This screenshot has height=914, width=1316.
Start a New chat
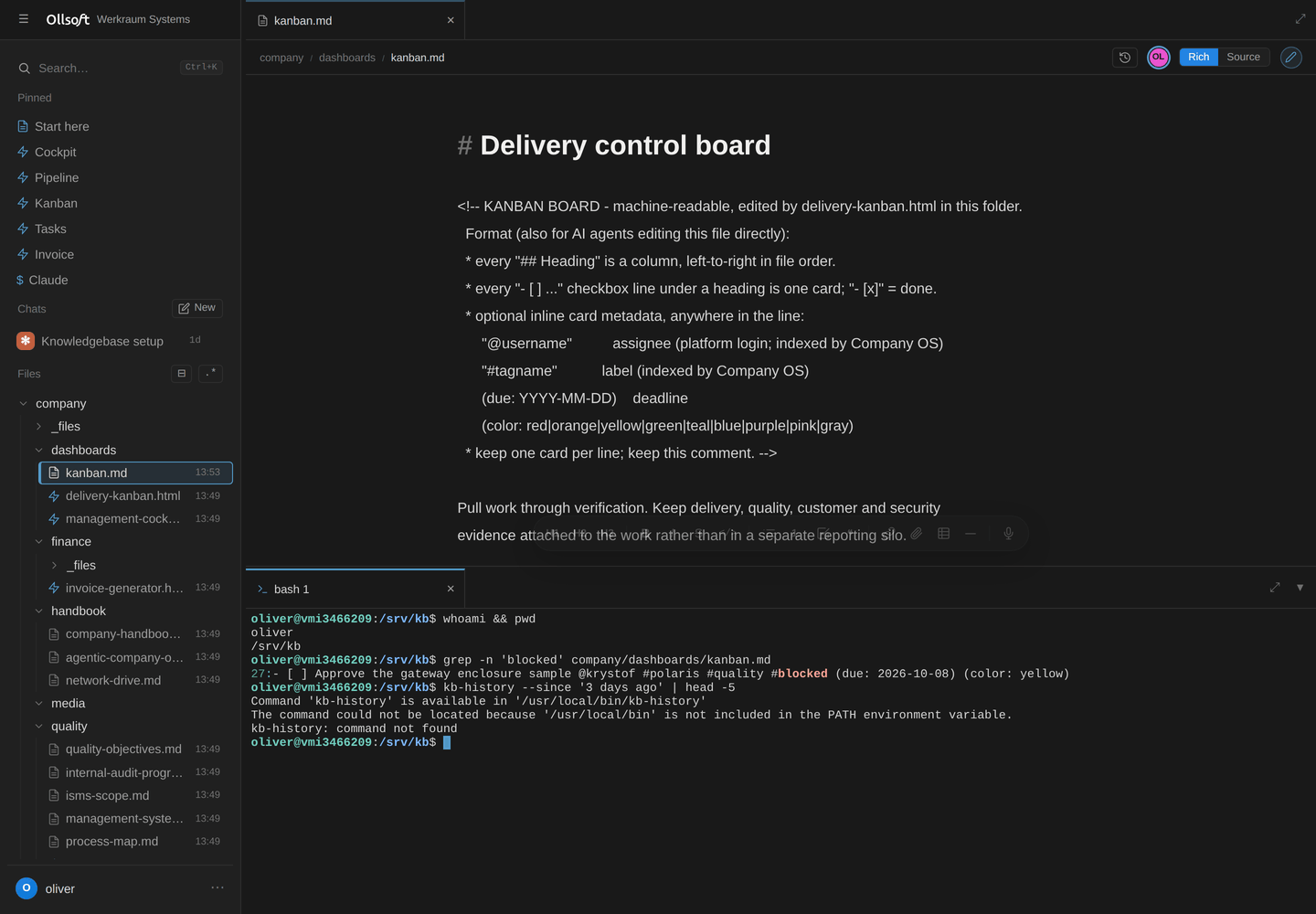(x=197, y=308)
